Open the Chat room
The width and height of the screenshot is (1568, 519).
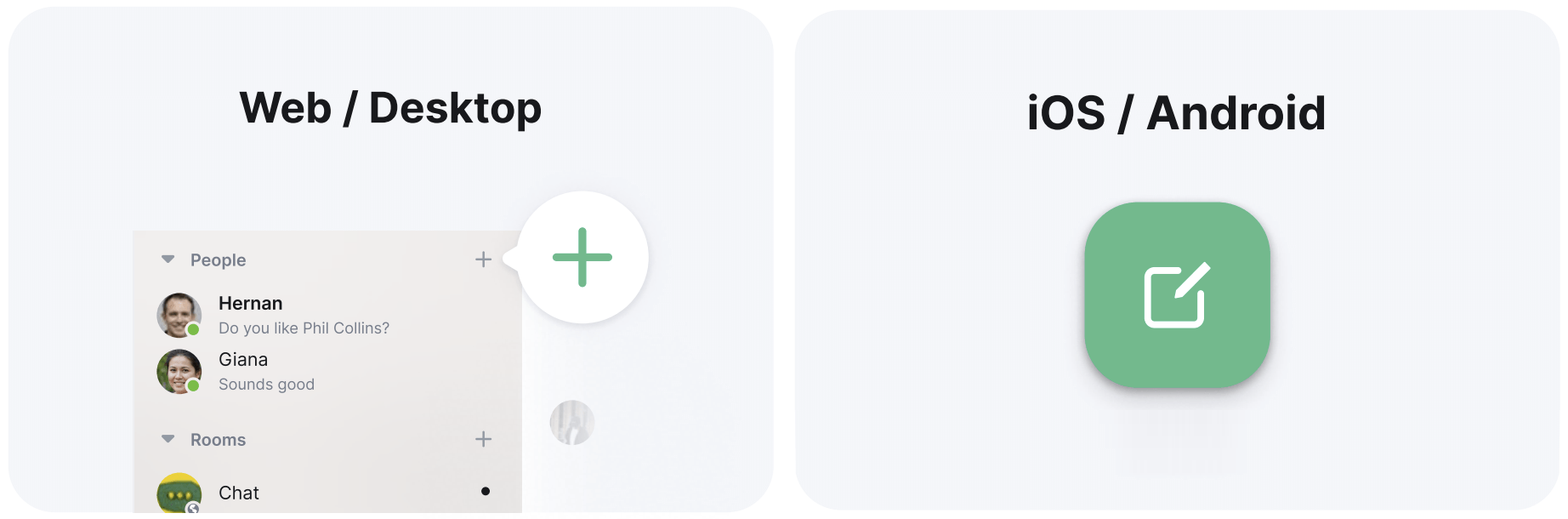click(x=239, y=493)
